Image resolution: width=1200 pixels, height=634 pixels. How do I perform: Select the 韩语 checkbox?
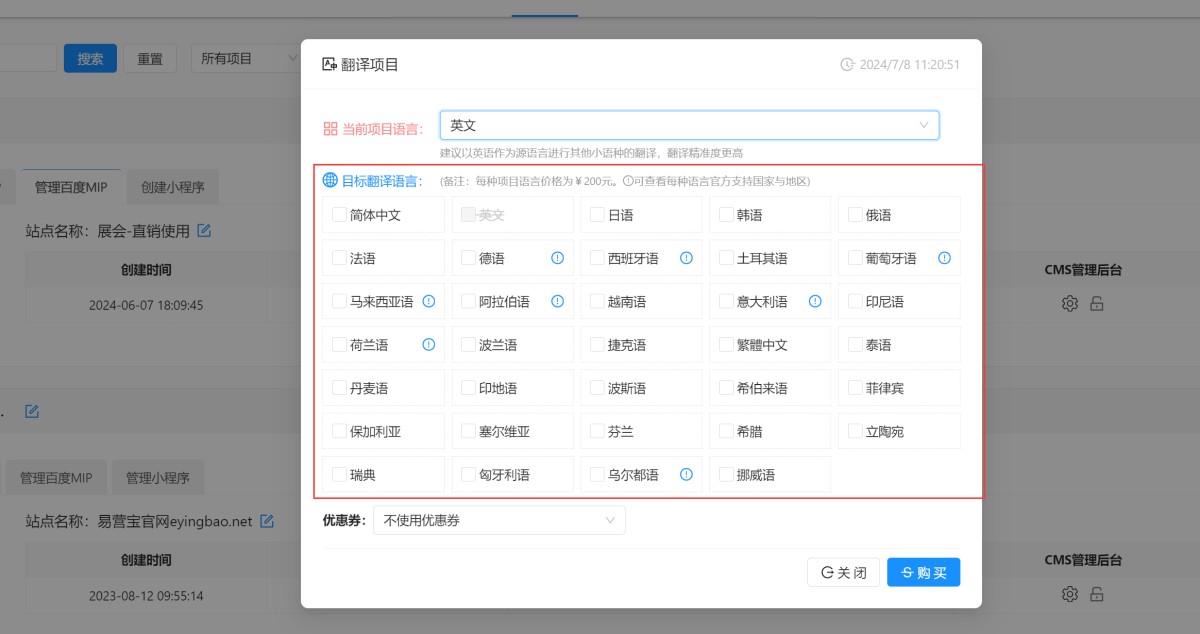click(726, 215)
